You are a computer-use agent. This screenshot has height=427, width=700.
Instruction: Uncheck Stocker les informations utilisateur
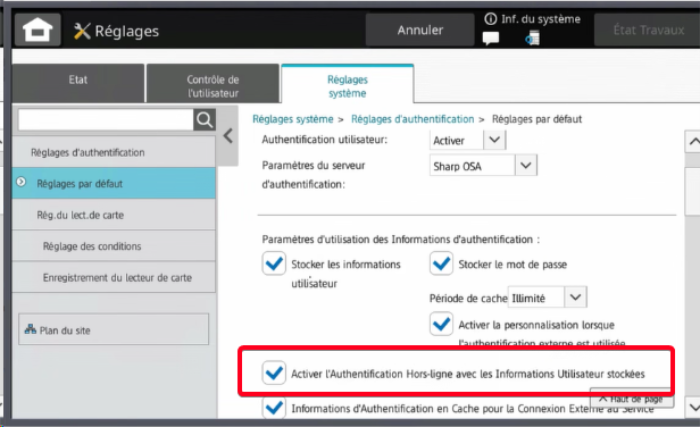pyautogui.click(x=273, y=264)
